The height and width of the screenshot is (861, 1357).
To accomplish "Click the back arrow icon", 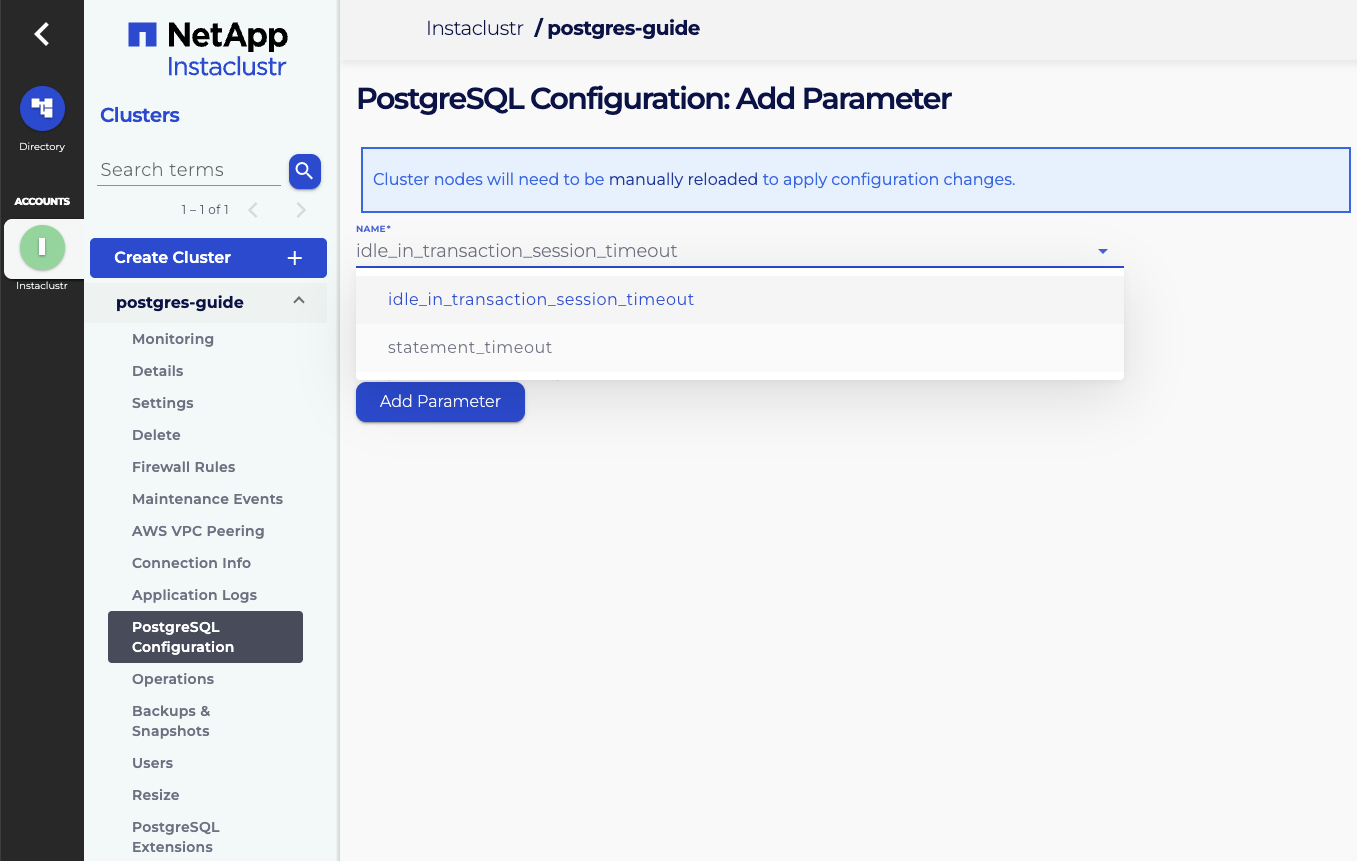I will tap(41, 34).
